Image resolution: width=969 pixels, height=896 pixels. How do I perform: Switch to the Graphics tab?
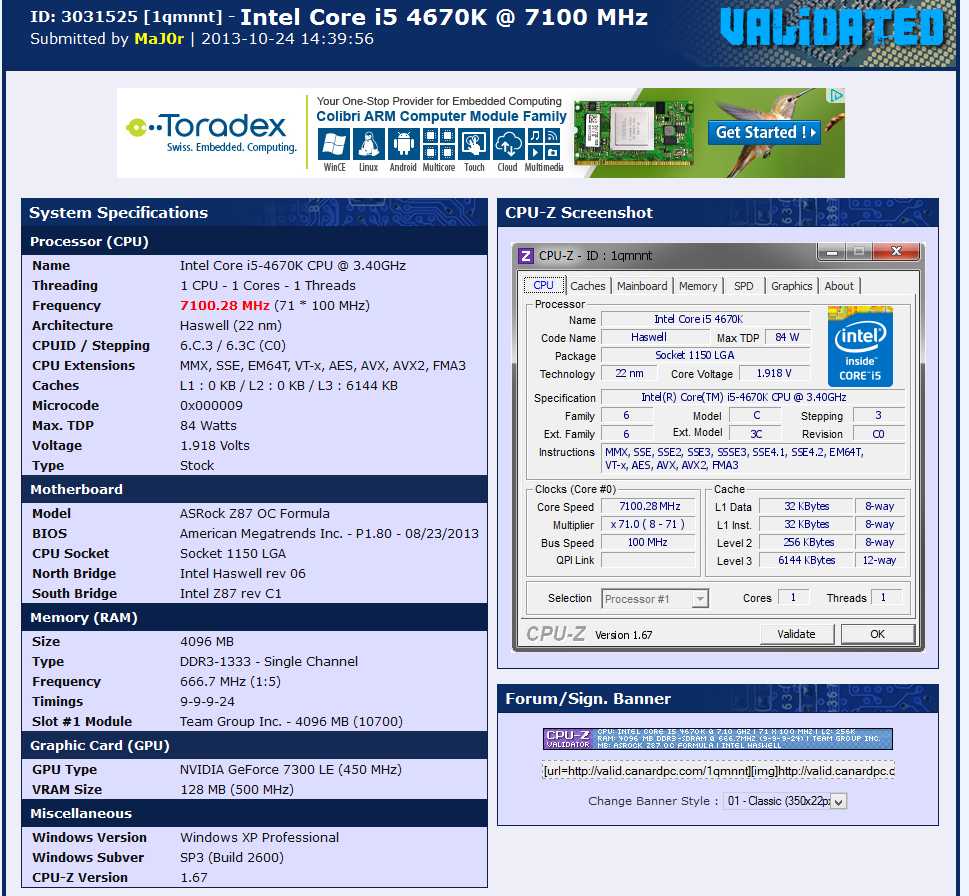tap(792, 285)
